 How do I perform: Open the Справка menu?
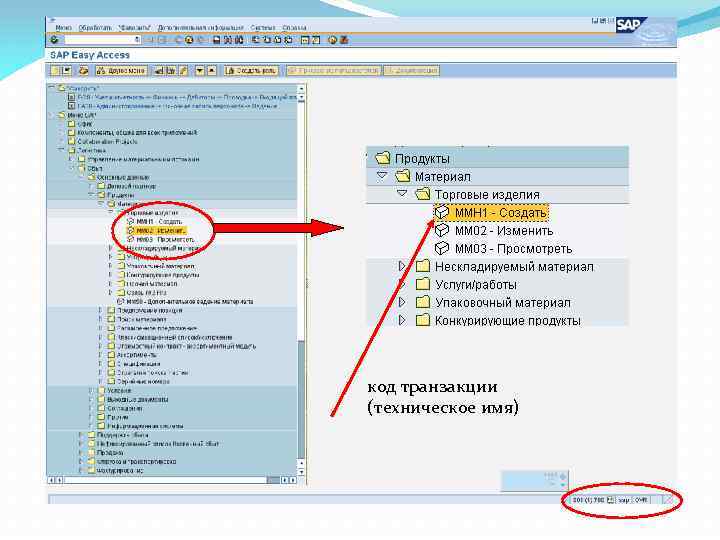(x=294, y=28)
